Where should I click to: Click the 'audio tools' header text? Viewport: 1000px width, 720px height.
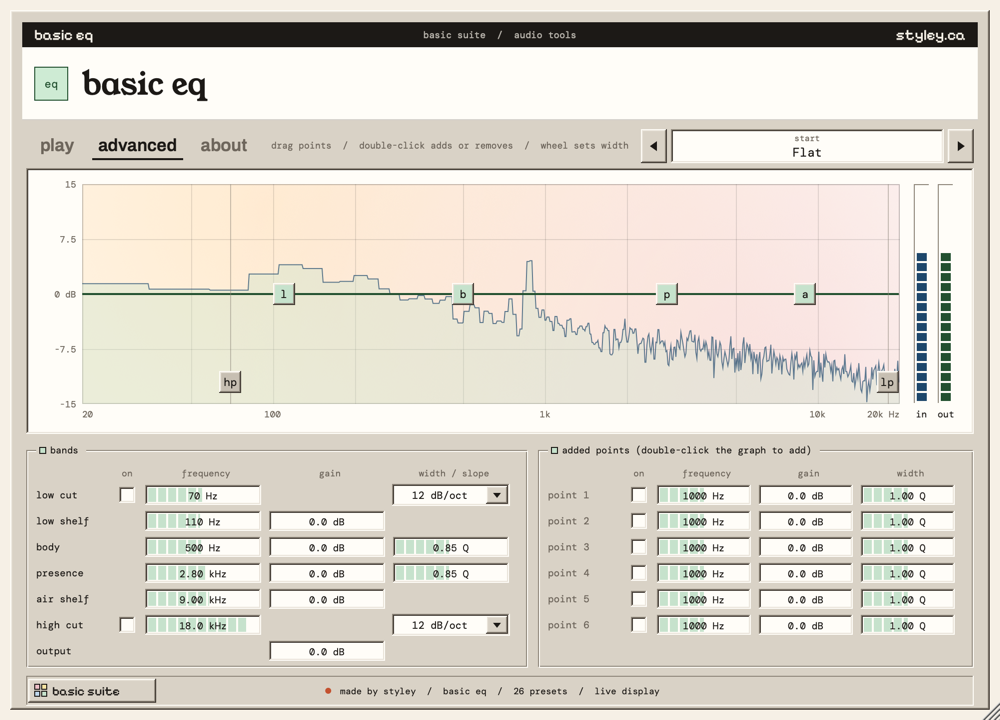tap(545, 35)
